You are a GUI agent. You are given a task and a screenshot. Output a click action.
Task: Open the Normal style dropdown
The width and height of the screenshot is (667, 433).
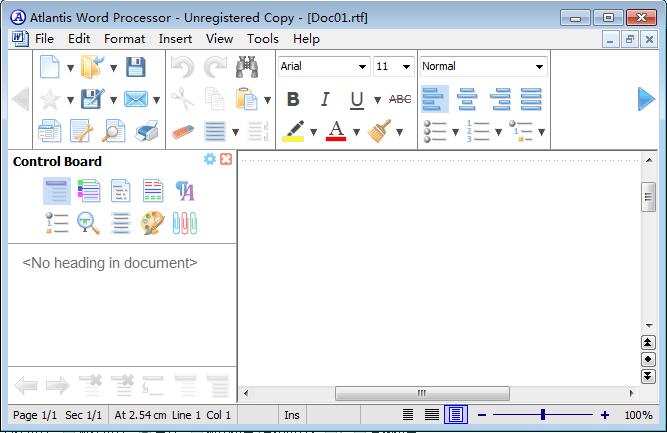pyautogui.click(x=539, y=67)
